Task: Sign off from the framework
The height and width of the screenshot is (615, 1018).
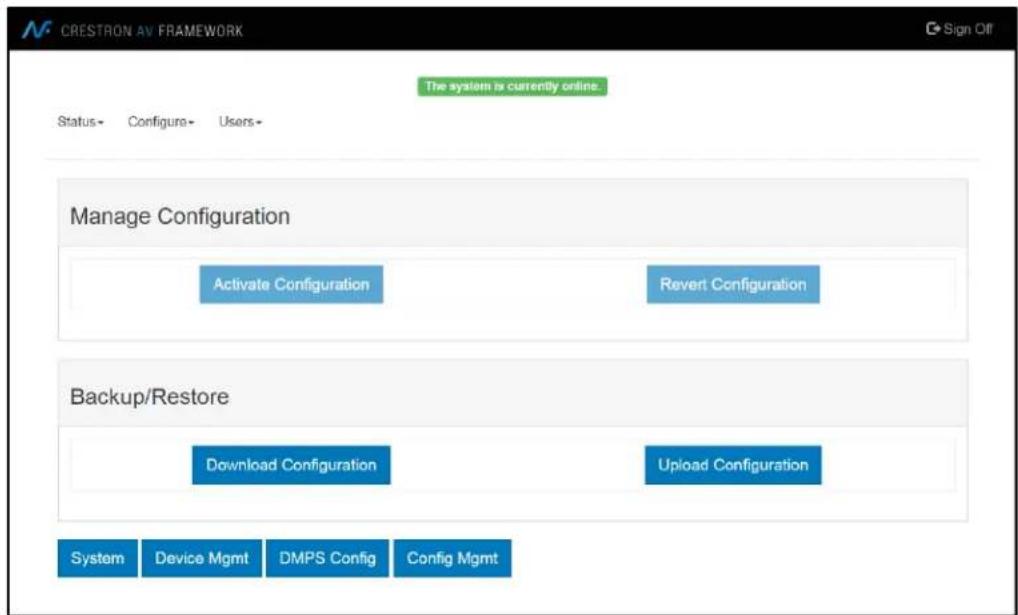Action: 960,29
